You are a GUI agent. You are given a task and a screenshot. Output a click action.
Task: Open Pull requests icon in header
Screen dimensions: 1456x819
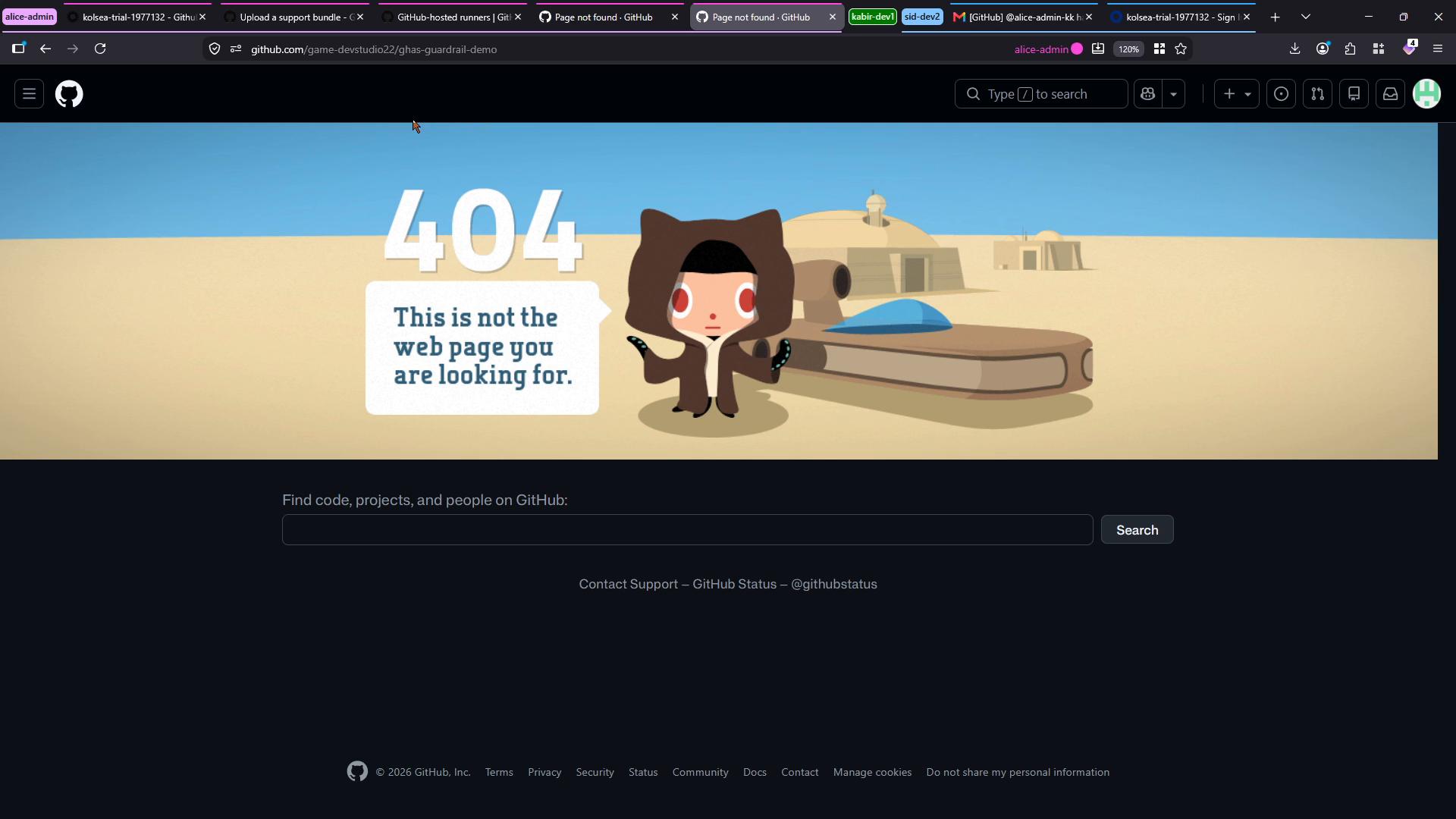1317,94
